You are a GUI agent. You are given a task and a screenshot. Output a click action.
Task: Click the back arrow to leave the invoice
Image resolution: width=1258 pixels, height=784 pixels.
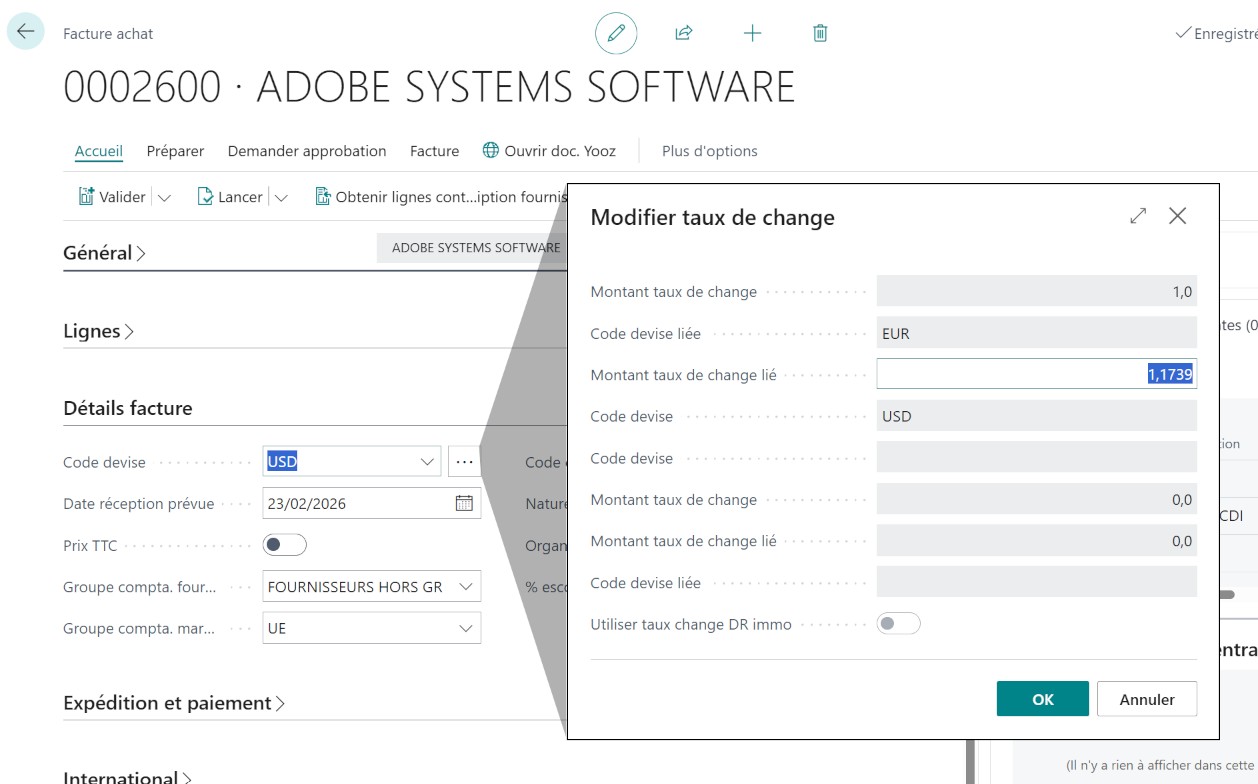point(27,33)
